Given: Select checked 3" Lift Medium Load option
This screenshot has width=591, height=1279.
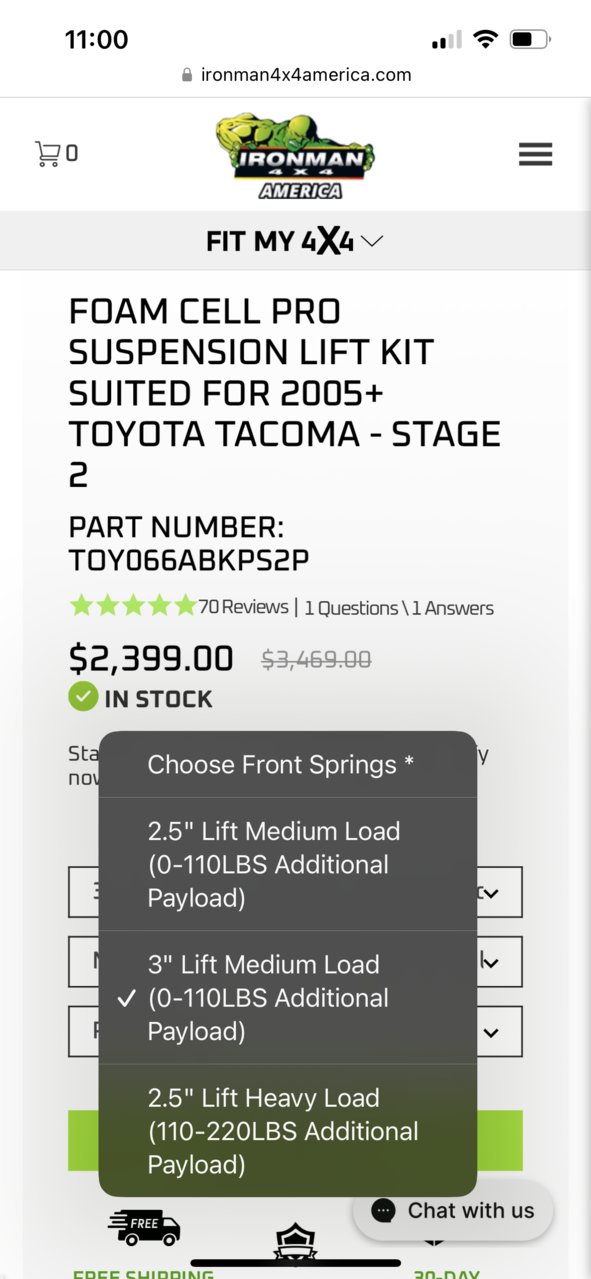Looking at the screenshot, I should (x=288, y=997).
